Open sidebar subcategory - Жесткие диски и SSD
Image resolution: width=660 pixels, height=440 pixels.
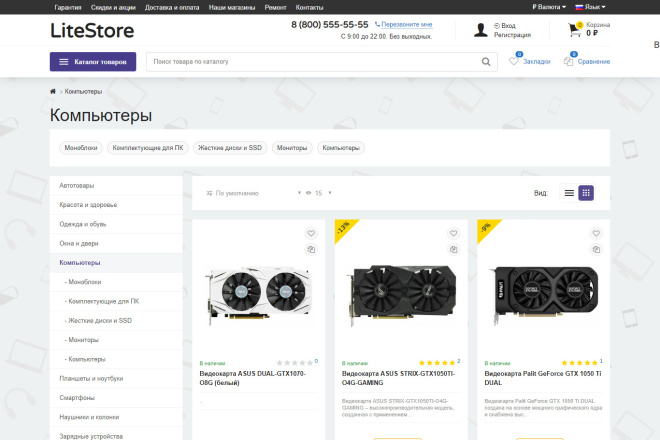(116, 321)
